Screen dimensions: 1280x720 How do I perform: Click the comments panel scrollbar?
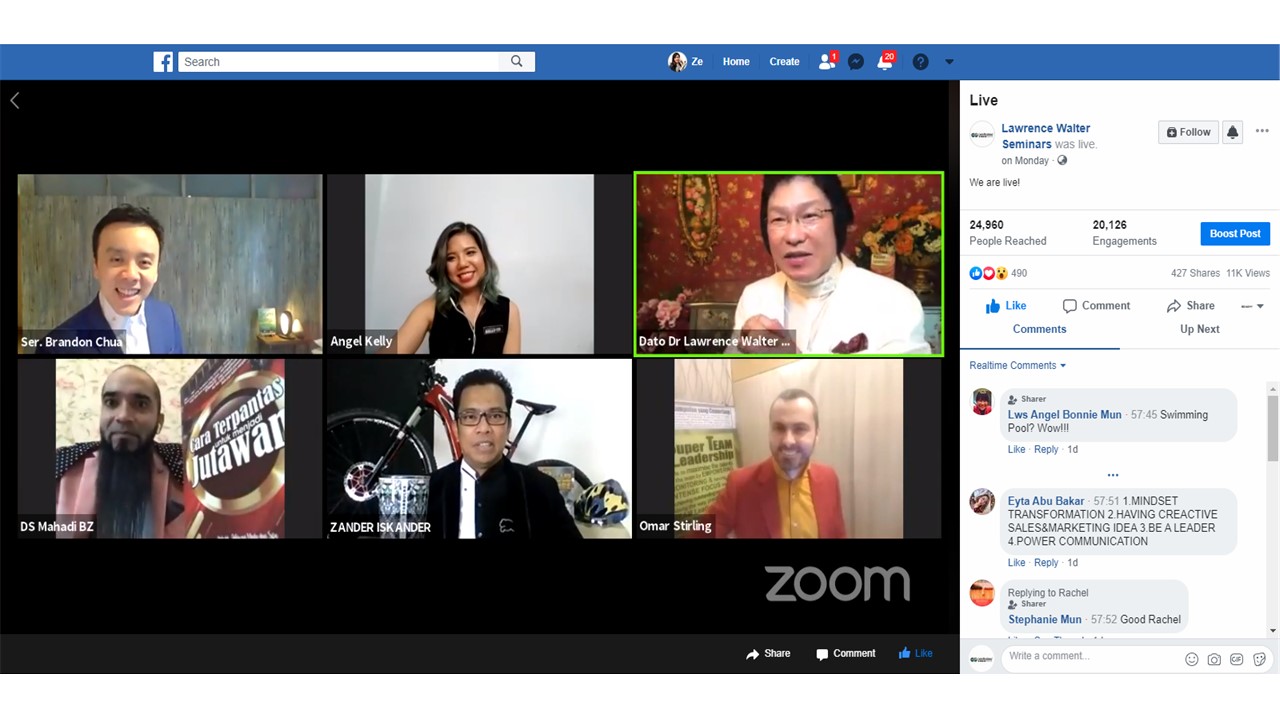point(1273,427)
